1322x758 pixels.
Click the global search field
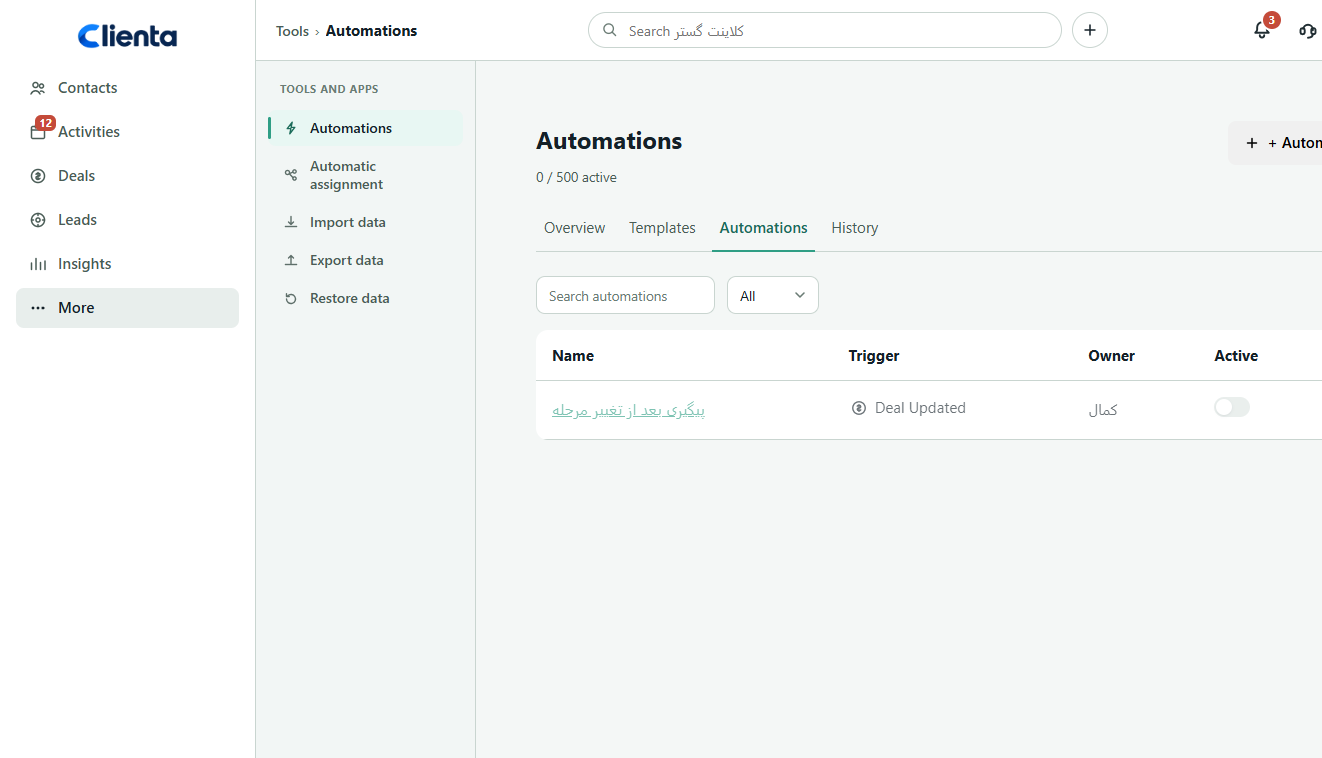pos(825,30)
